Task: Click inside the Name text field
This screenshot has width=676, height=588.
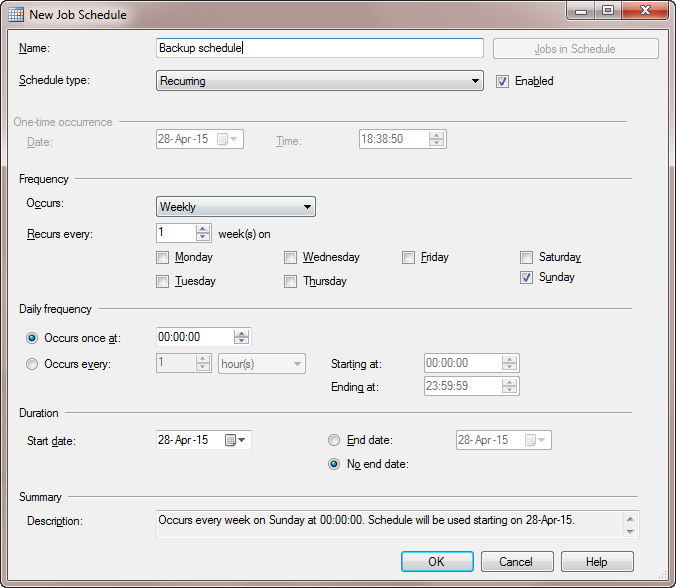Action: 319,48
